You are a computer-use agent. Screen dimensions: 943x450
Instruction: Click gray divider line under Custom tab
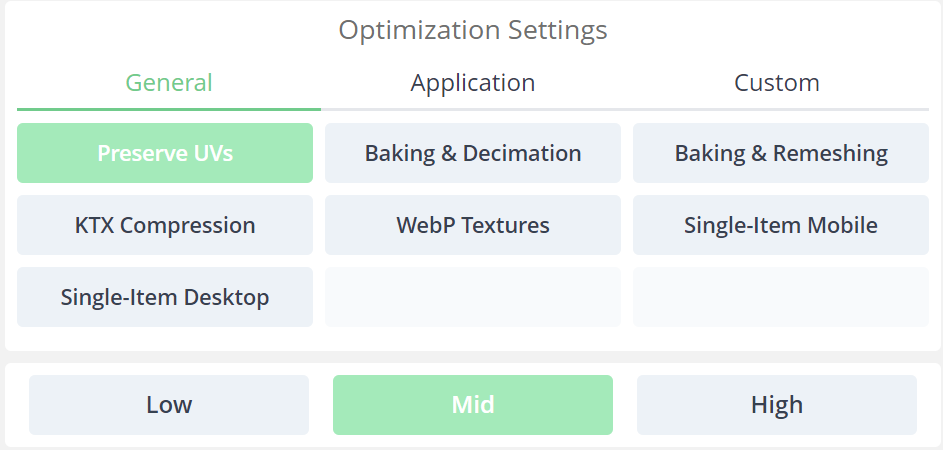coord(777,109)
